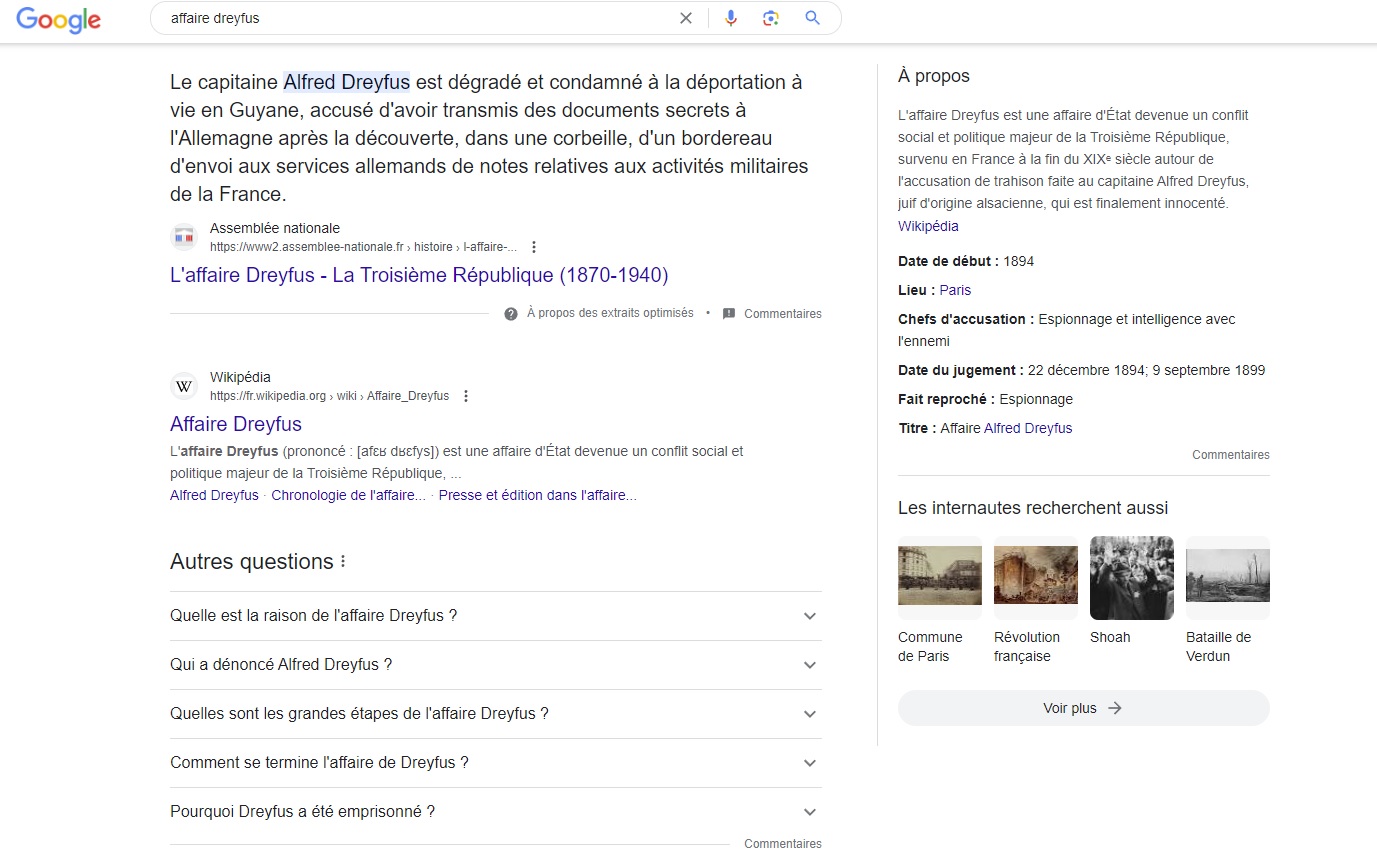Image resolution: width=1377 pixels, height=861 pixels.
Task: Expand 'Pourquoi Dreyfus a été emprisonné ?'
Action: coord(496,812)
